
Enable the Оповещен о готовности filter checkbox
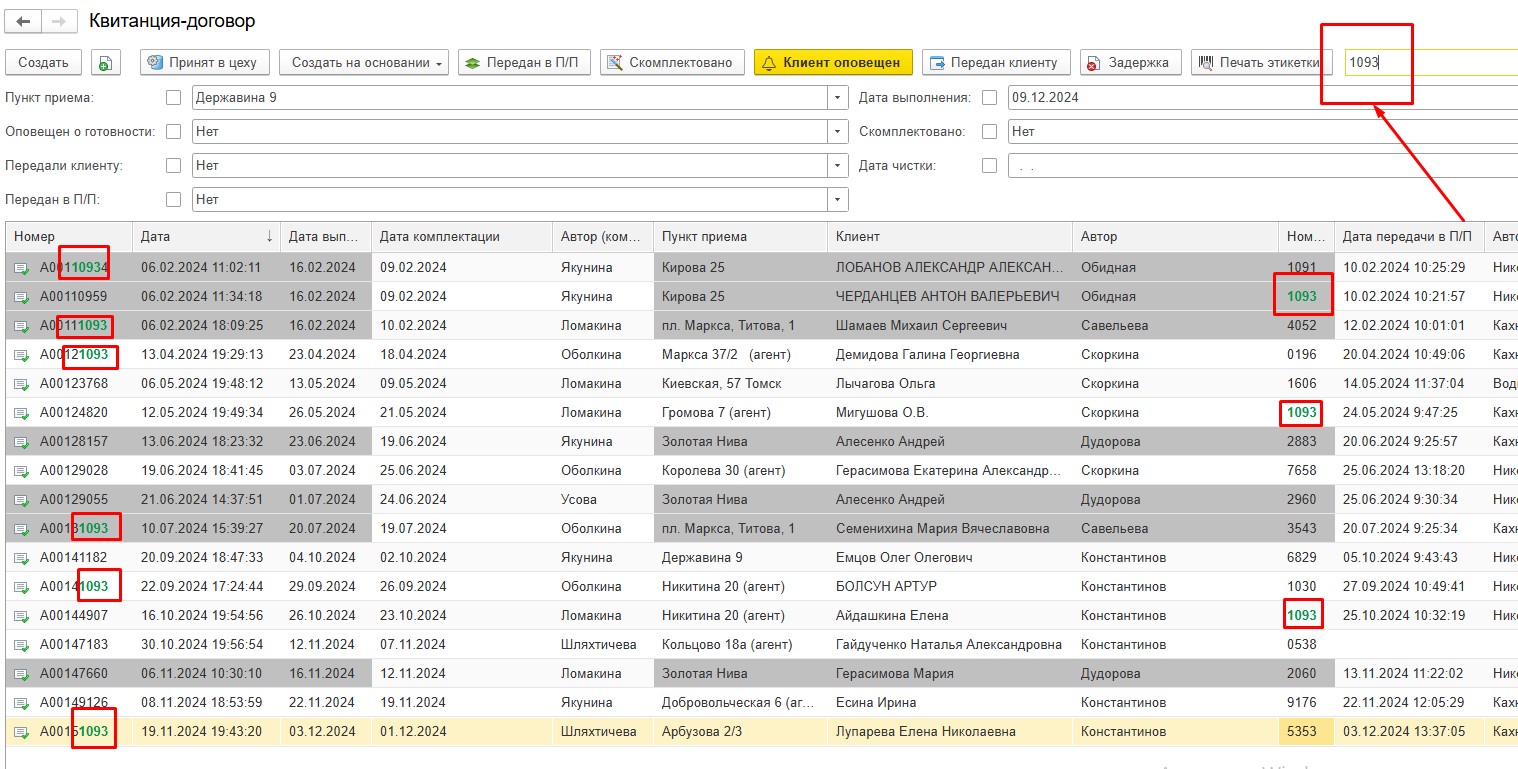174,132
